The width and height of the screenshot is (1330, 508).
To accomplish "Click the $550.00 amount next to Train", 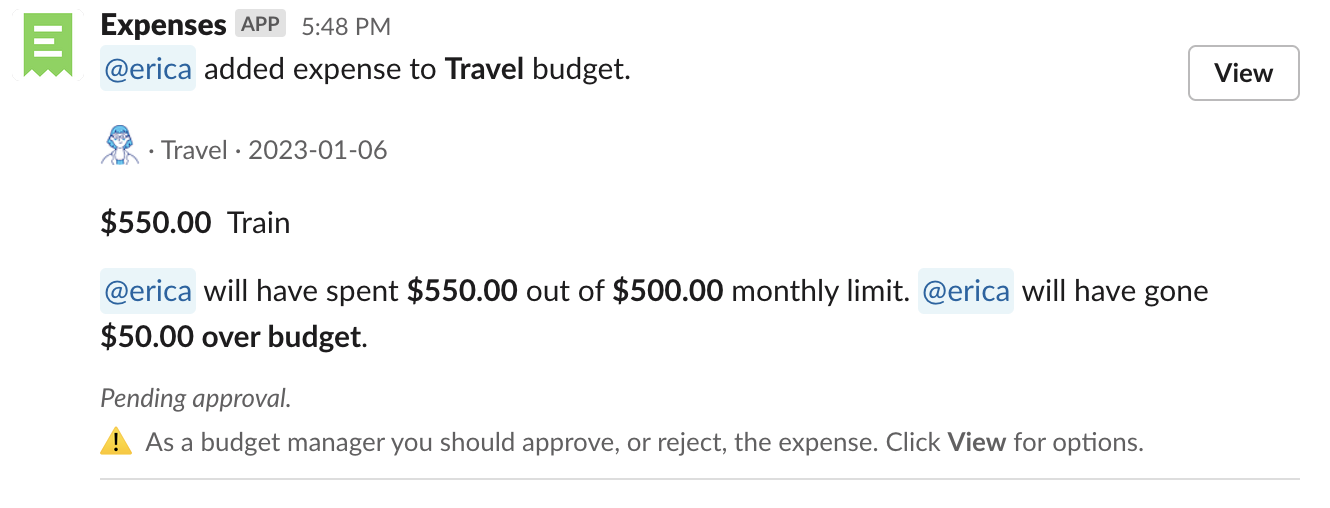I will point(156,222).
